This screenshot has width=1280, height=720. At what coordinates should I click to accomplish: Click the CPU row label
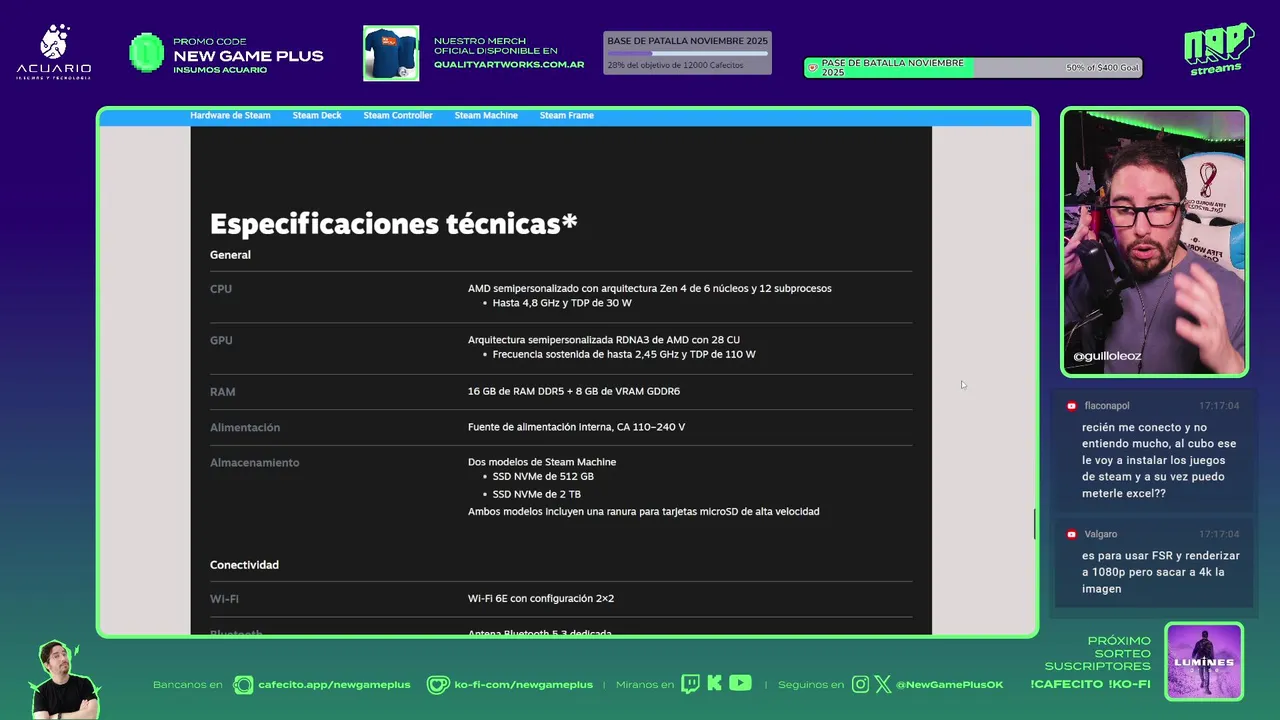tap(221, 289)
